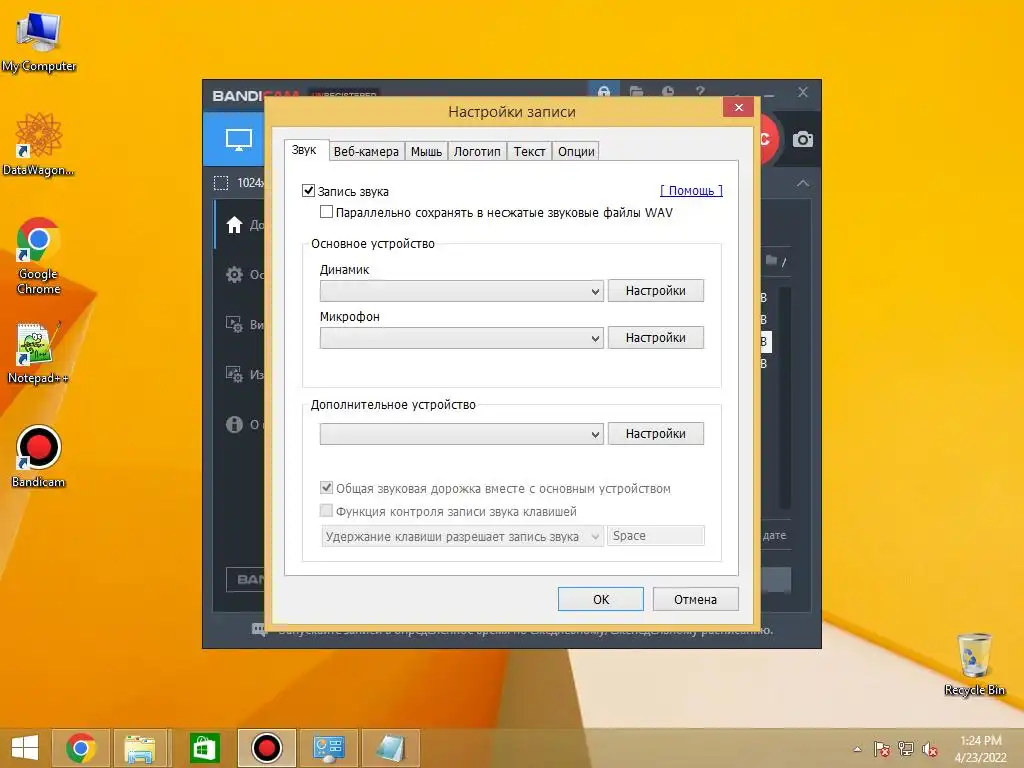The height and width of the screenshot is (768, 1024).
Task: Open Bandicam folder icon in title bar
Action: 636,91
